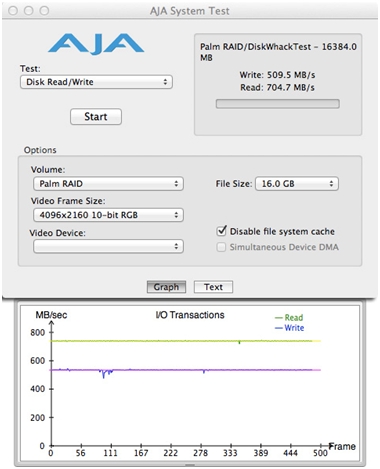Screen dimensions: 380x469
Task: Click the zoom window button
Action: pos(44,11)
